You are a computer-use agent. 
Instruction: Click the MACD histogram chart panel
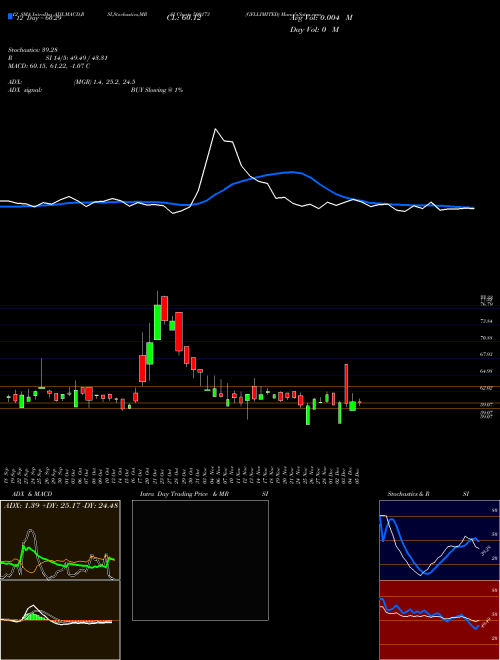pos(60,620)
